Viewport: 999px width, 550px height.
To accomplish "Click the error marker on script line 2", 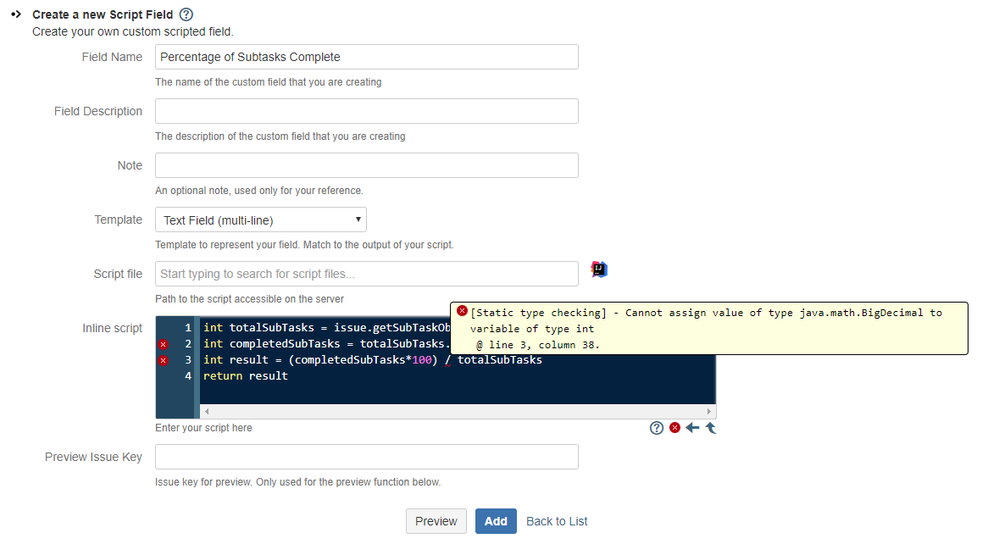I will coord(163,344).
